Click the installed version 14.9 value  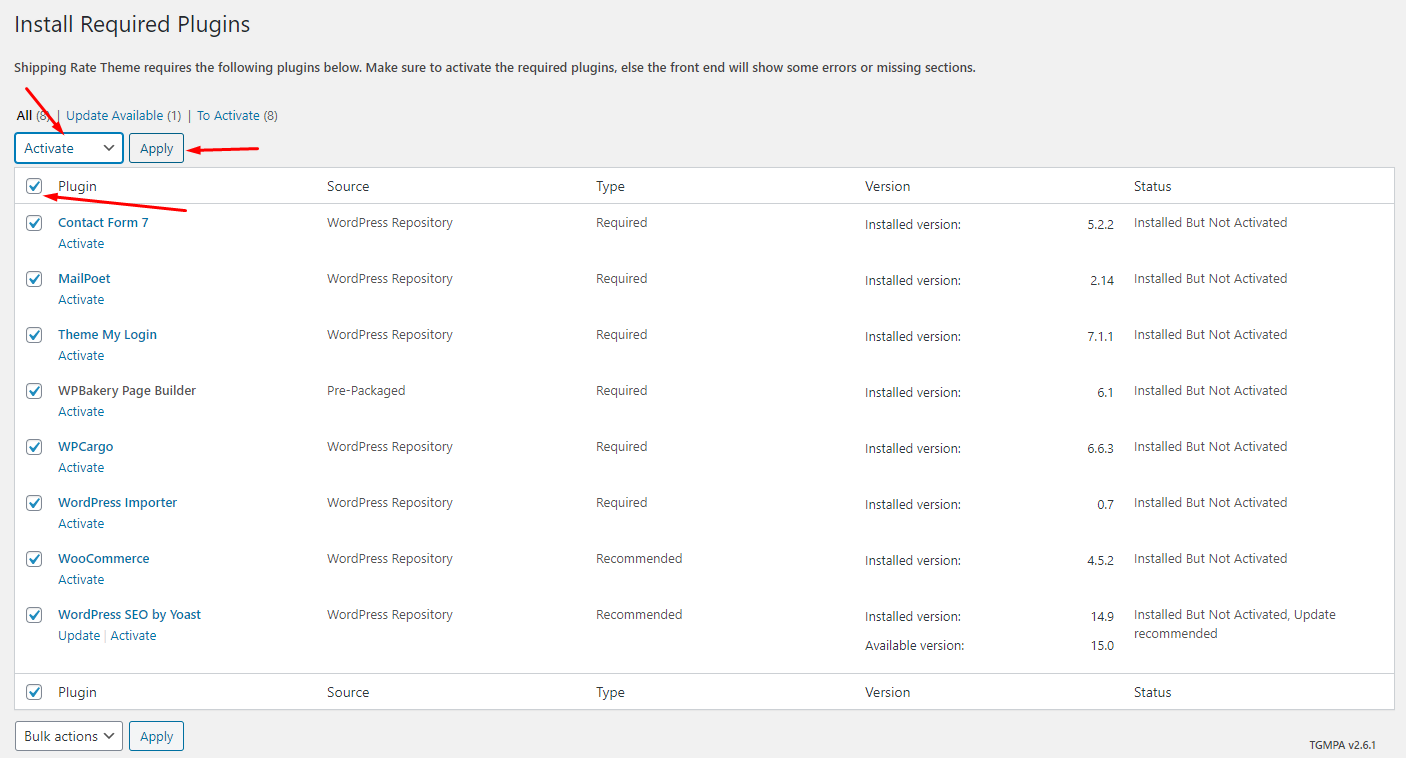1102,617
